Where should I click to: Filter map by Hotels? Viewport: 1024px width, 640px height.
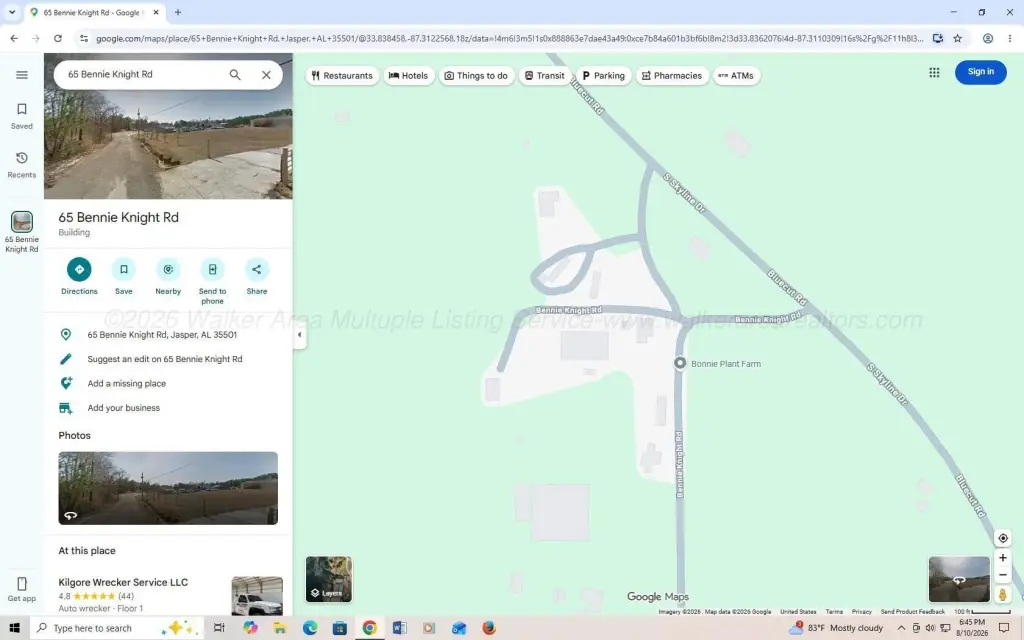click(x=409, y=76)
